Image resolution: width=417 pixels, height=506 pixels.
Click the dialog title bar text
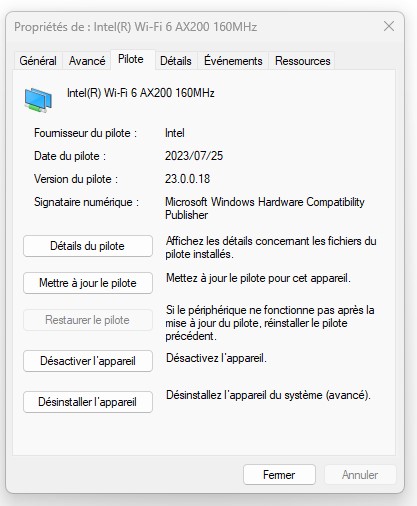pyautogui.click(x=135, y=27)
